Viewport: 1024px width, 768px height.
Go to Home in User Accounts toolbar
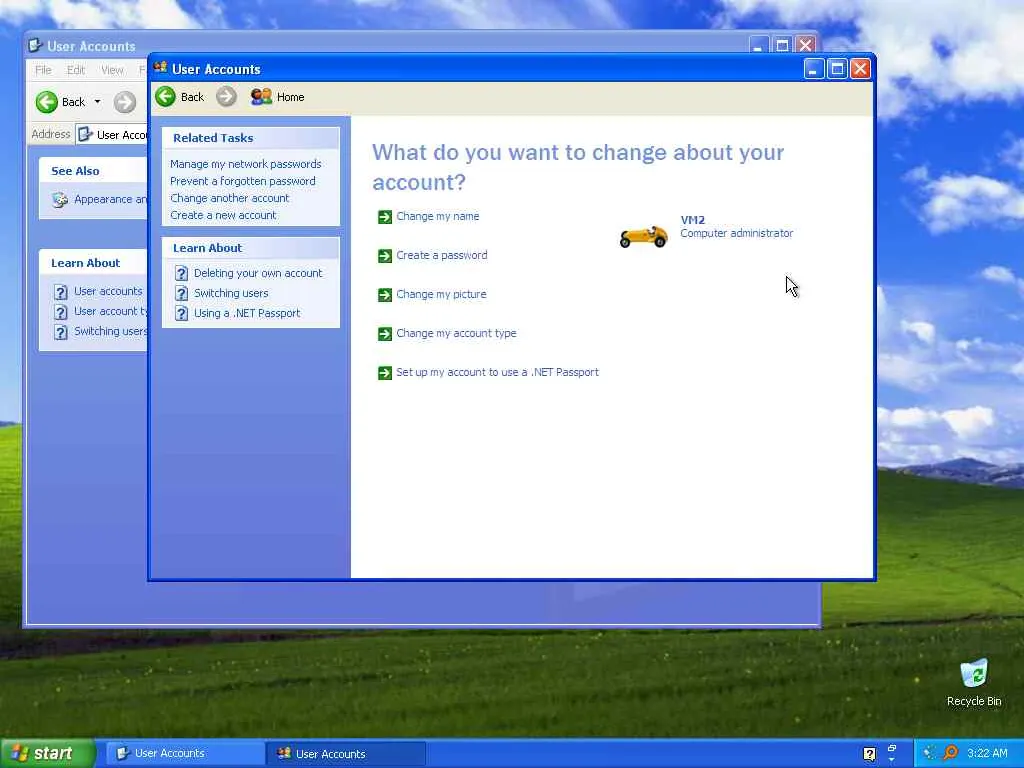pyautogui.click(x=278, y=97)
